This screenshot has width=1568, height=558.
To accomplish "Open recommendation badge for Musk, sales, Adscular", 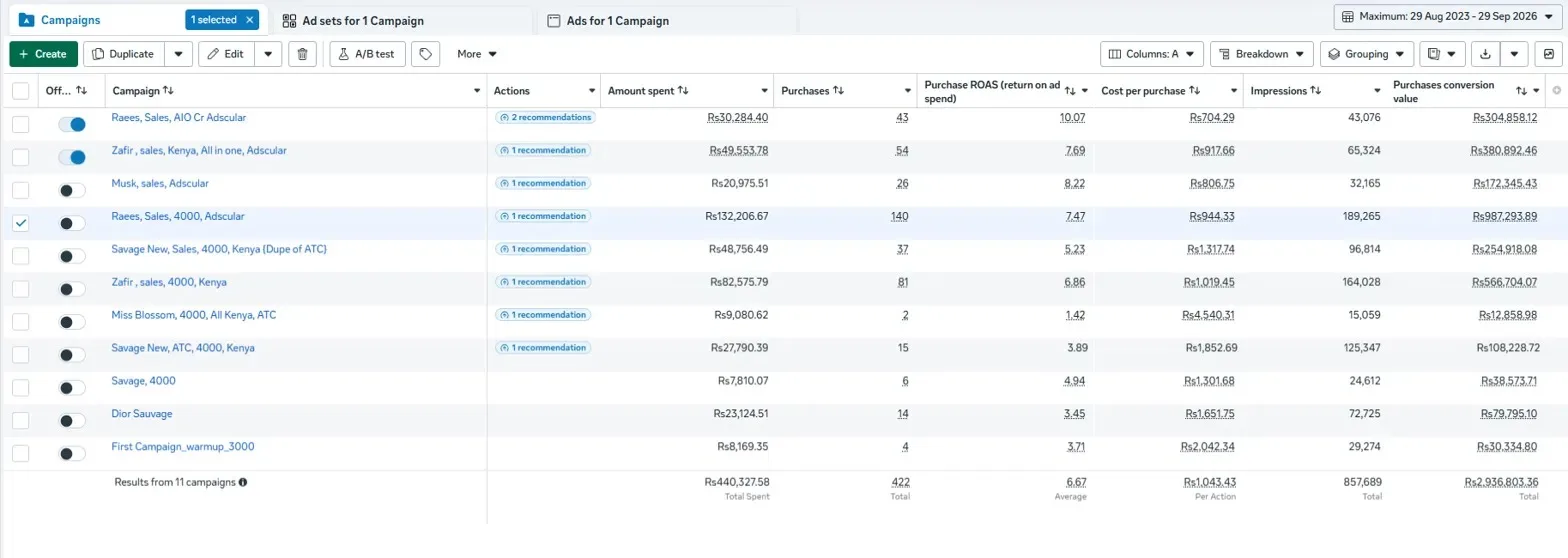I will click(x=542, y=183).
